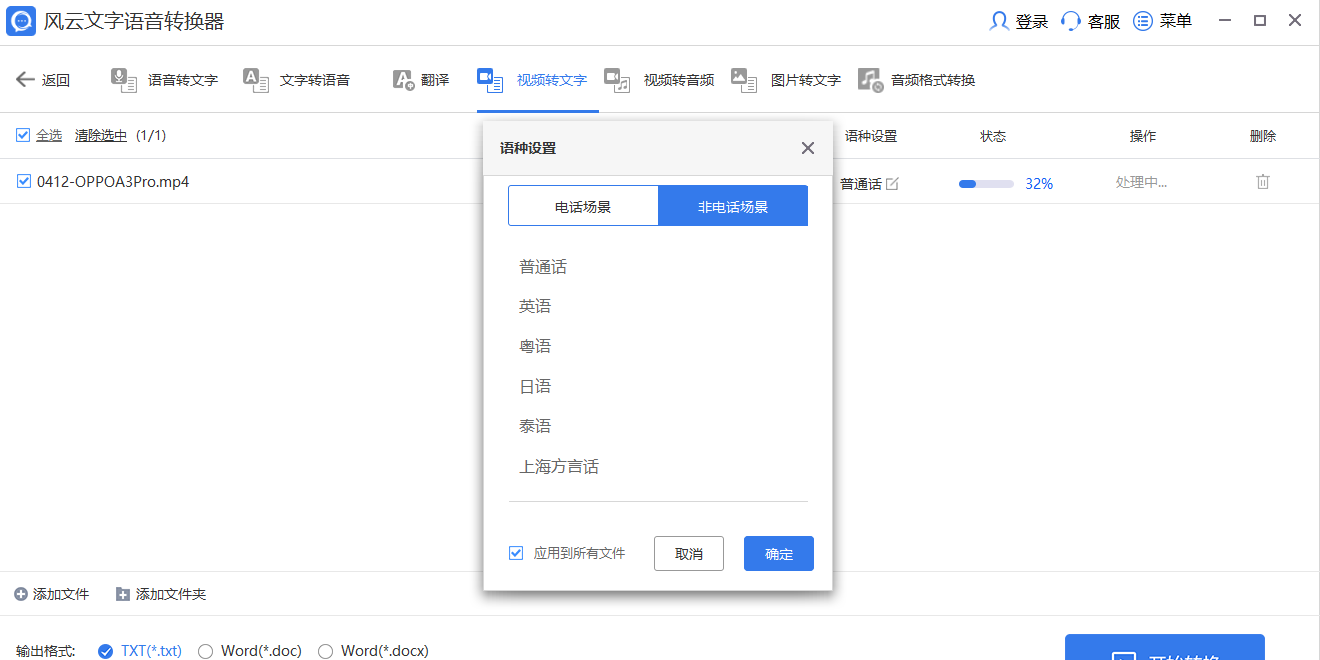This screenshot has height=660, width=1320.
Task: Choose 粤语 from the language list
Action: 535,347
